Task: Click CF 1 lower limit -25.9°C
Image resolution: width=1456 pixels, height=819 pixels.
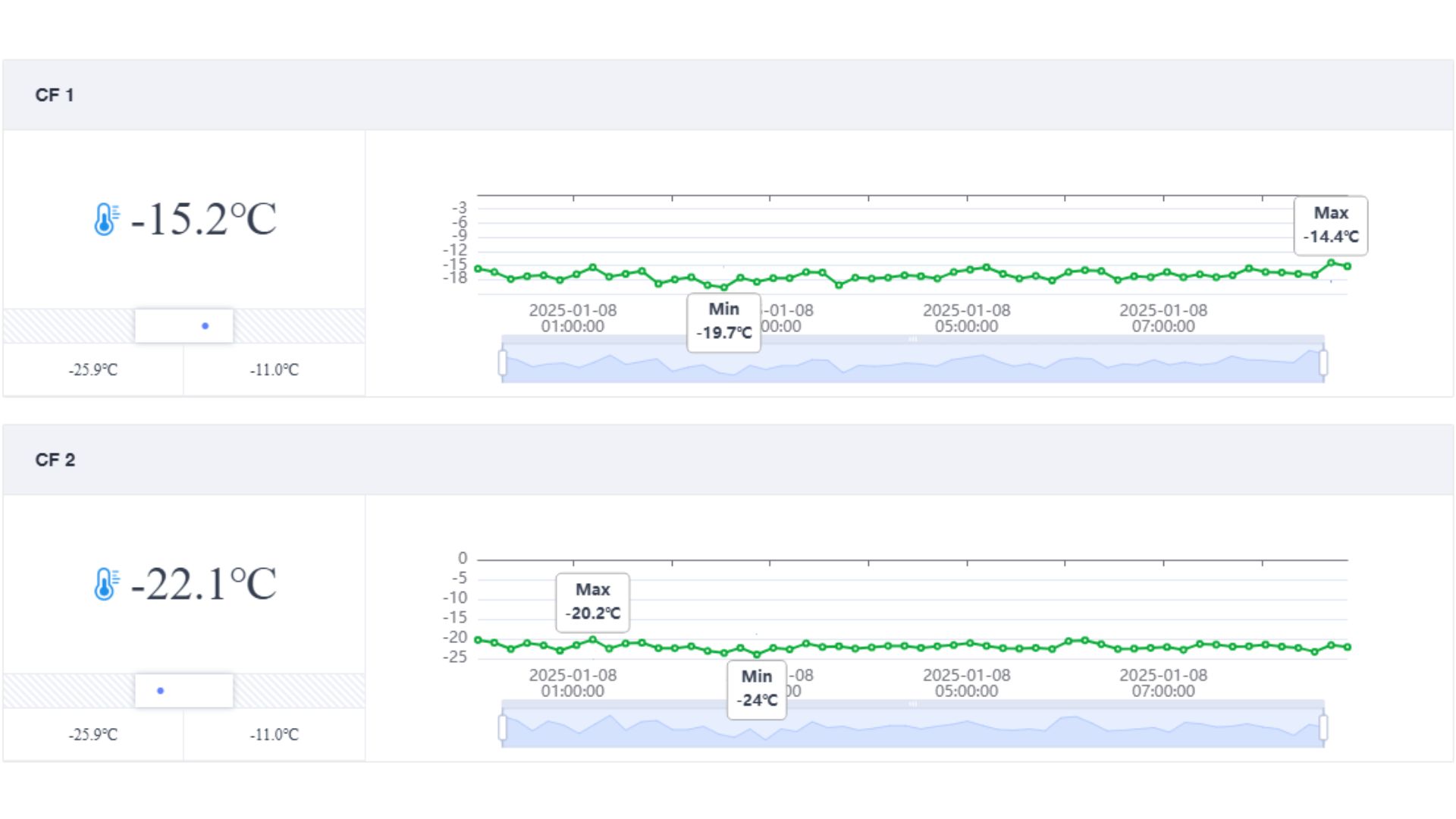Action: [93, 370]
